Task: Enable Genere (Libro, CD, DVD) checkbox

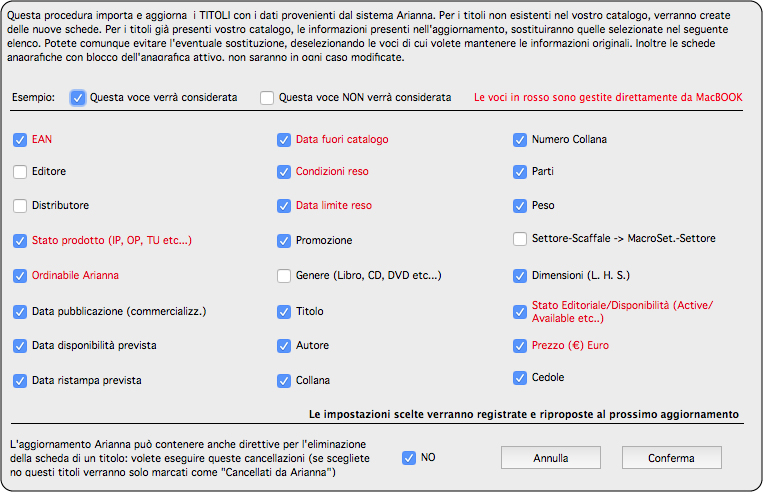Action: tap(284, 276)
